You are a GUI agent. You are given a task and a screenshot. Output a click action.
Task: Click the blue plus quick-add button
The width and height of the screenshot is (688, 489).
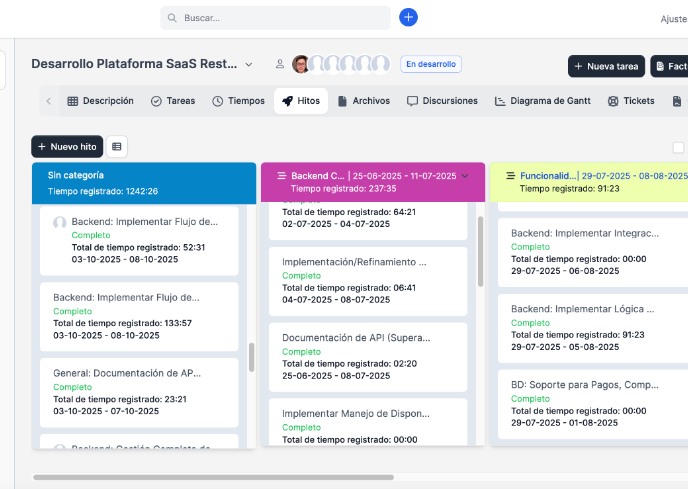point(408,18)
